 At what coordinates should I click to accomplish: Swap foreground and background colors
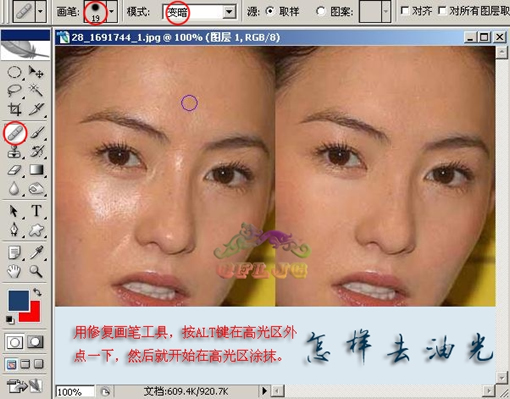37,293
